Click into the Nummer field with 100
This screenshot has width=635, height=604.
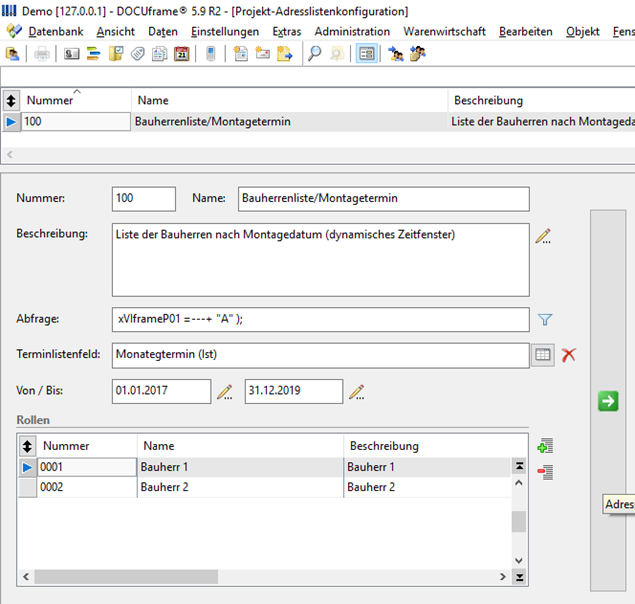(144, 198)
